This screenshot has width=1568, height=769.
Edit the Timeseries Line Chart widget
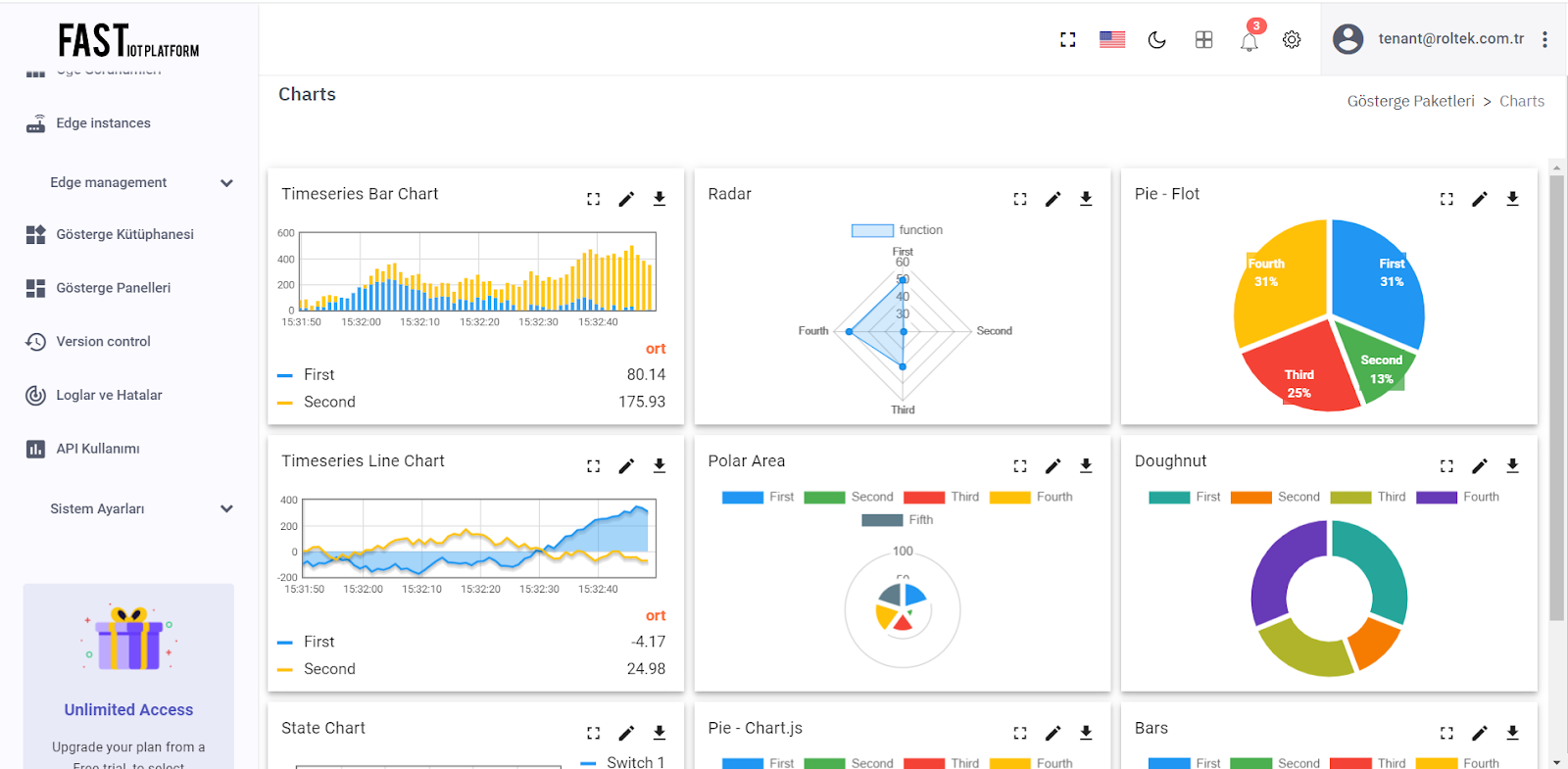tap(626, 466)
